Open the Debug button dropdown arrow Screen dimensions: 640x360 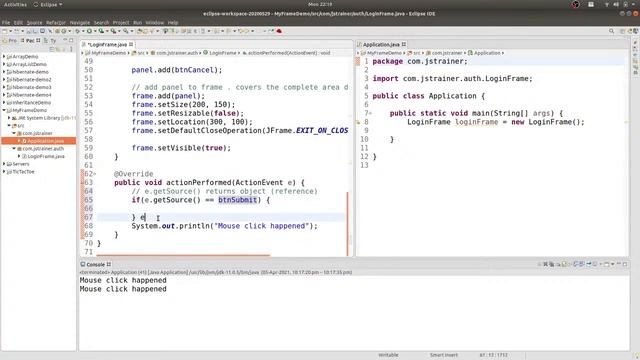click(x=83, y=31)
